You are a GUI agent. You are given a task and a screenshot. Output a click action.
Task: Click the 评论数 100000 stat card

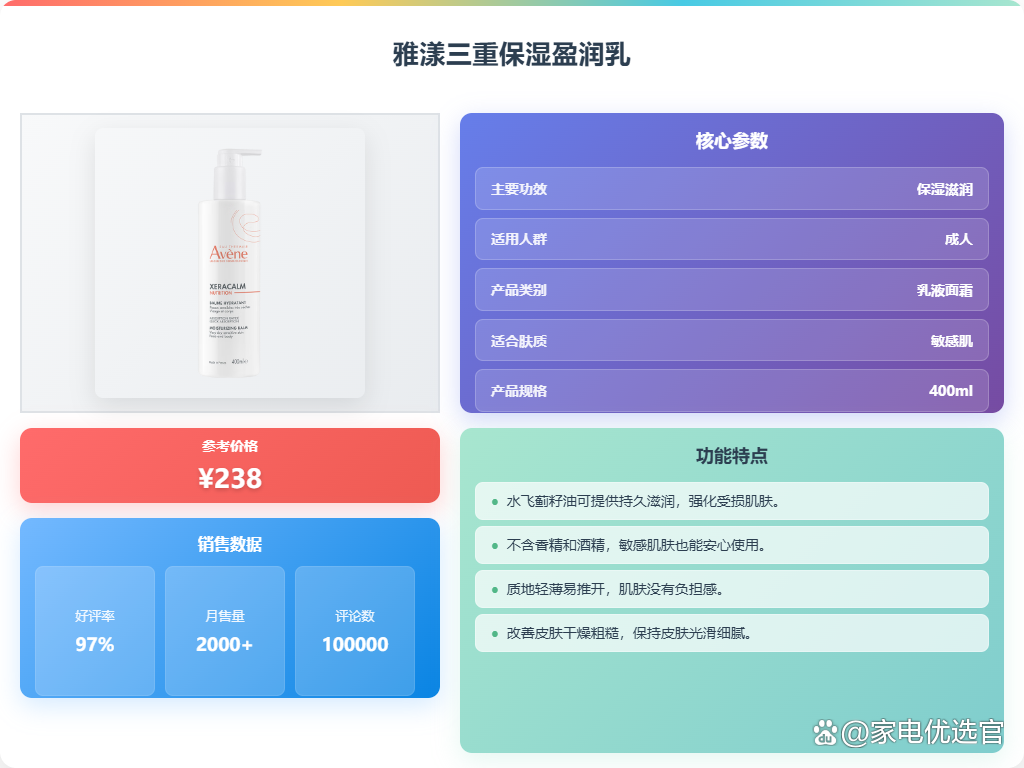pos(355,631)
